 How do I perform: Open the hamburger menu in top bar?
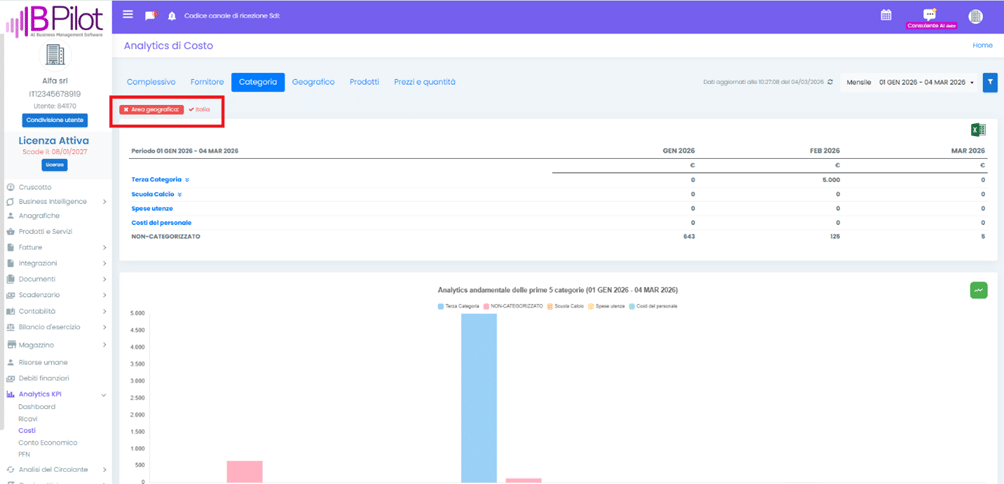[x=128, y=15]
